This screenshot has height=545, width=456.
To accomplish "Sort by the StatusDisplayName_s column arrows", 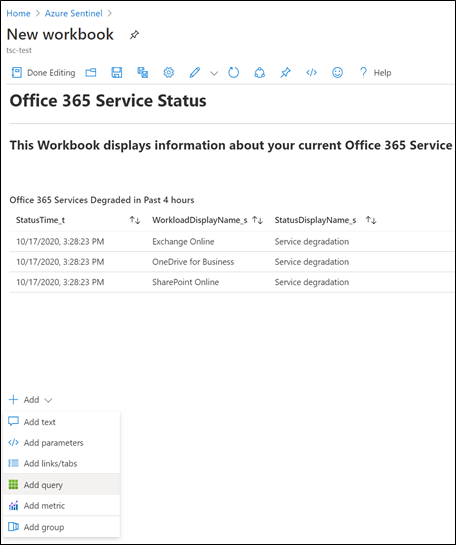I will coord(371,220).
